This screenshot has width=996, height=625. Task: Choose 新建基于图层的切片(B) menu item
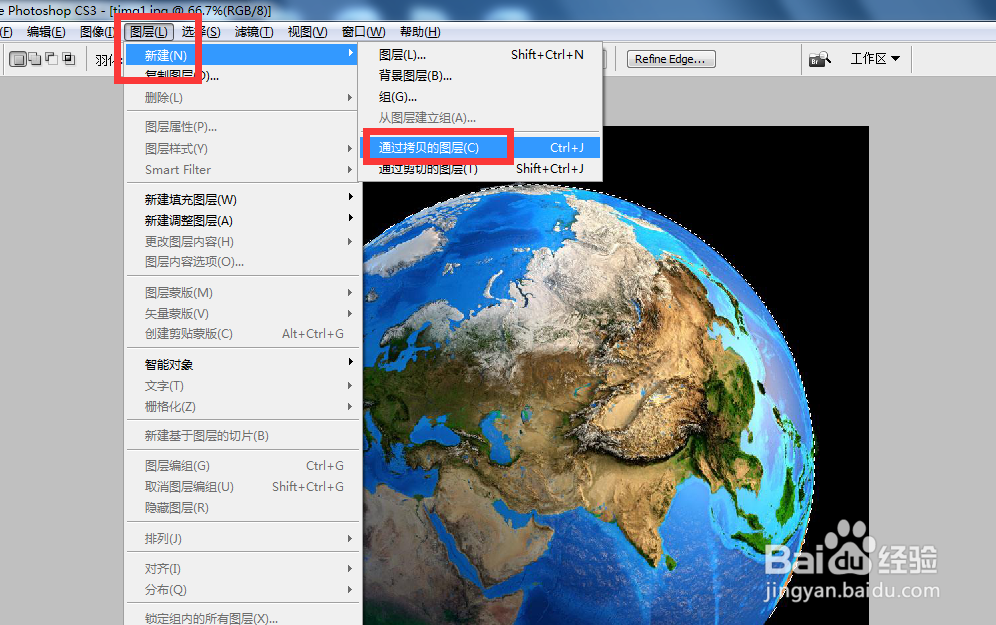(x=242, y=436)
